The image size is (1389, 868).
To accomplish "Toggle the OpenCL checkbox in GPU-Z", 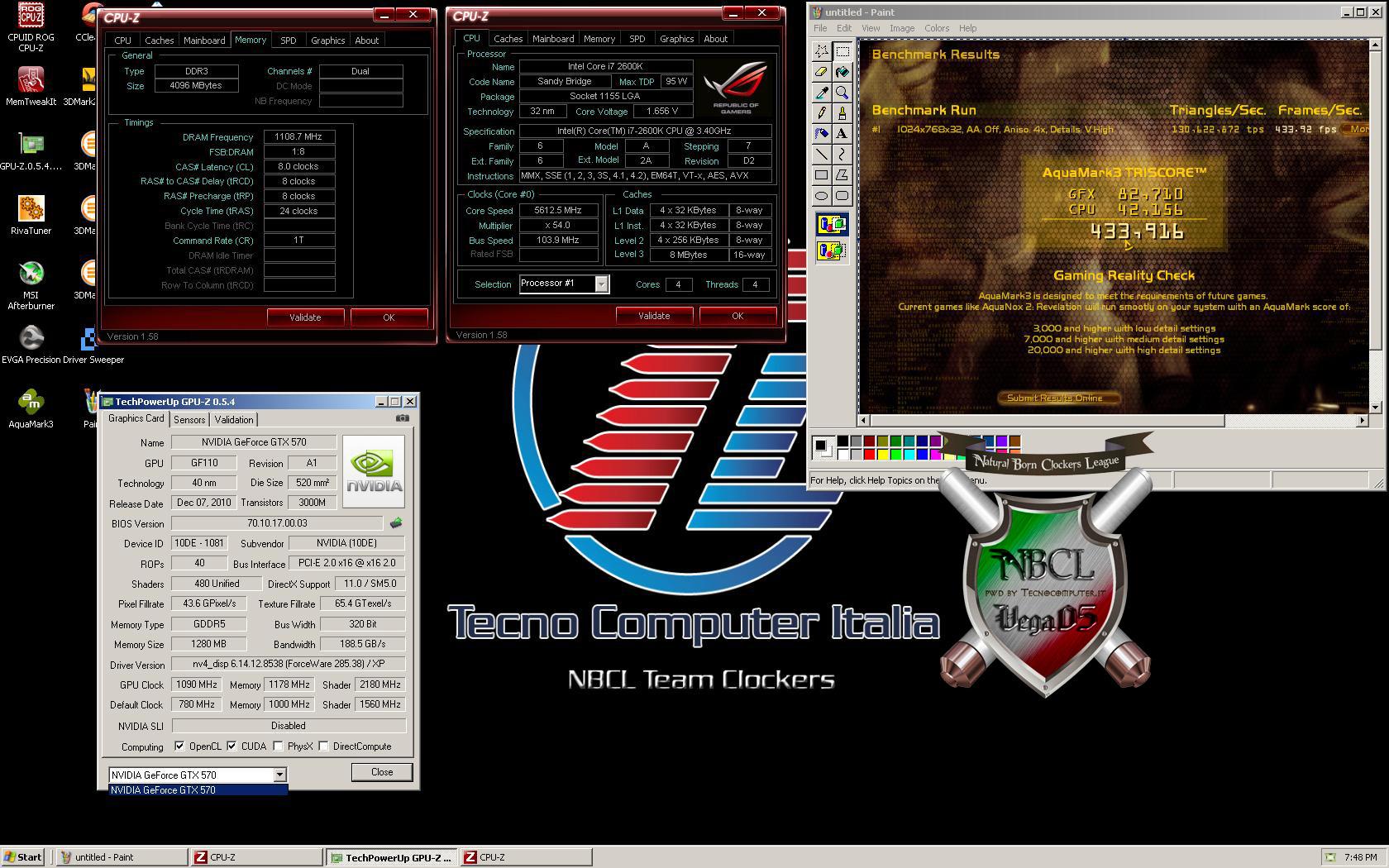I will [179, 746].
